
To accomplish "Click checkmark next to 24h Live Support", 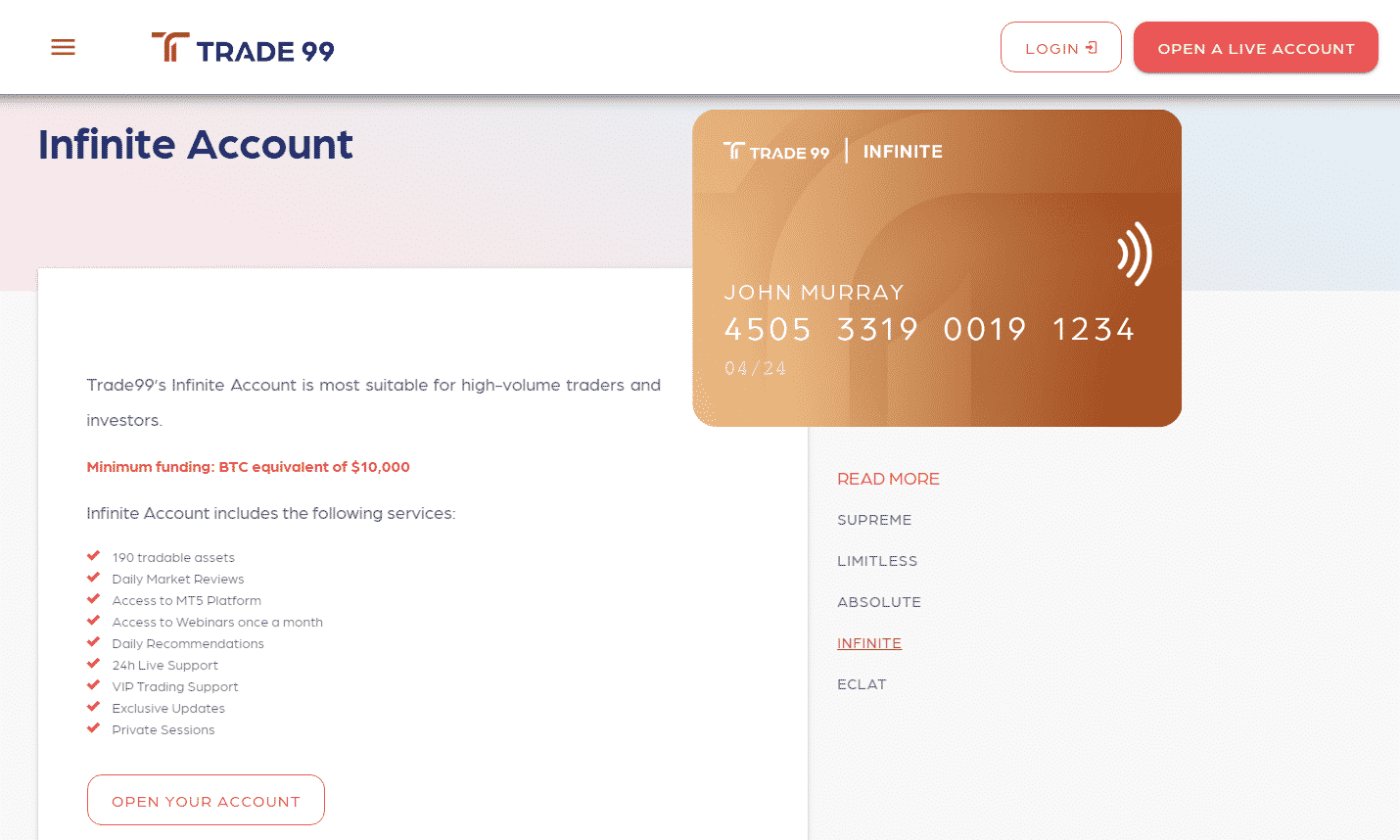I will pyautogui.click(x=94, y=664).
